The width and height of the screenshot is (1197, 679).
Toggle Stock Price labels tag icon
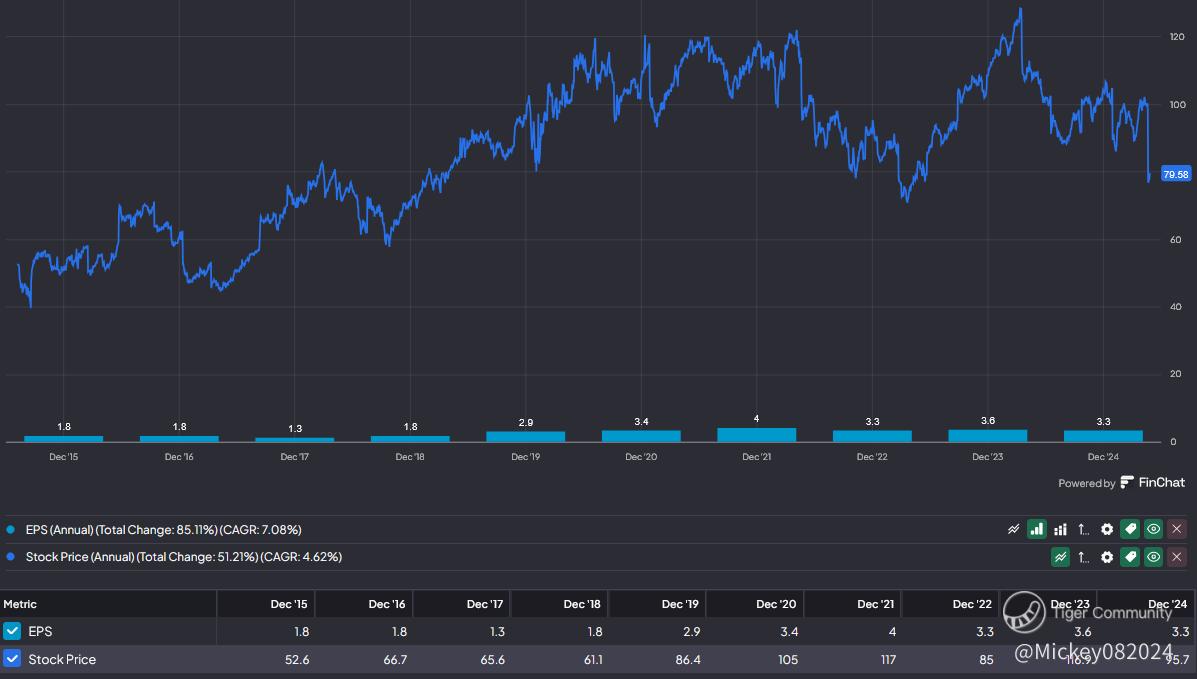coord(1130,557)
